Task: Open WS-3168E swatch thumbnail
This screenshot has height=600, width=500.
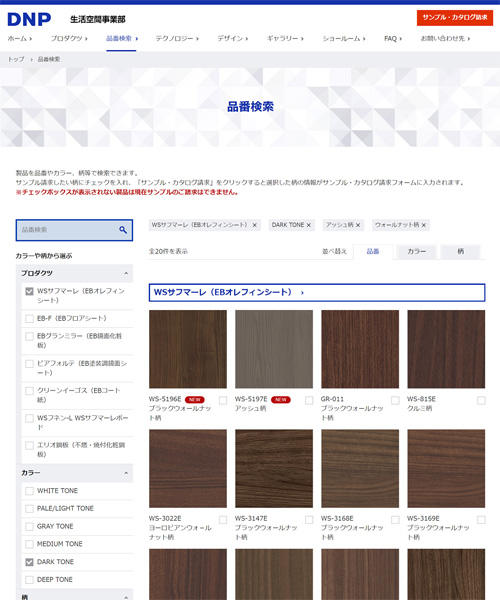Action: pyautogui.click(x=360, y=468)
